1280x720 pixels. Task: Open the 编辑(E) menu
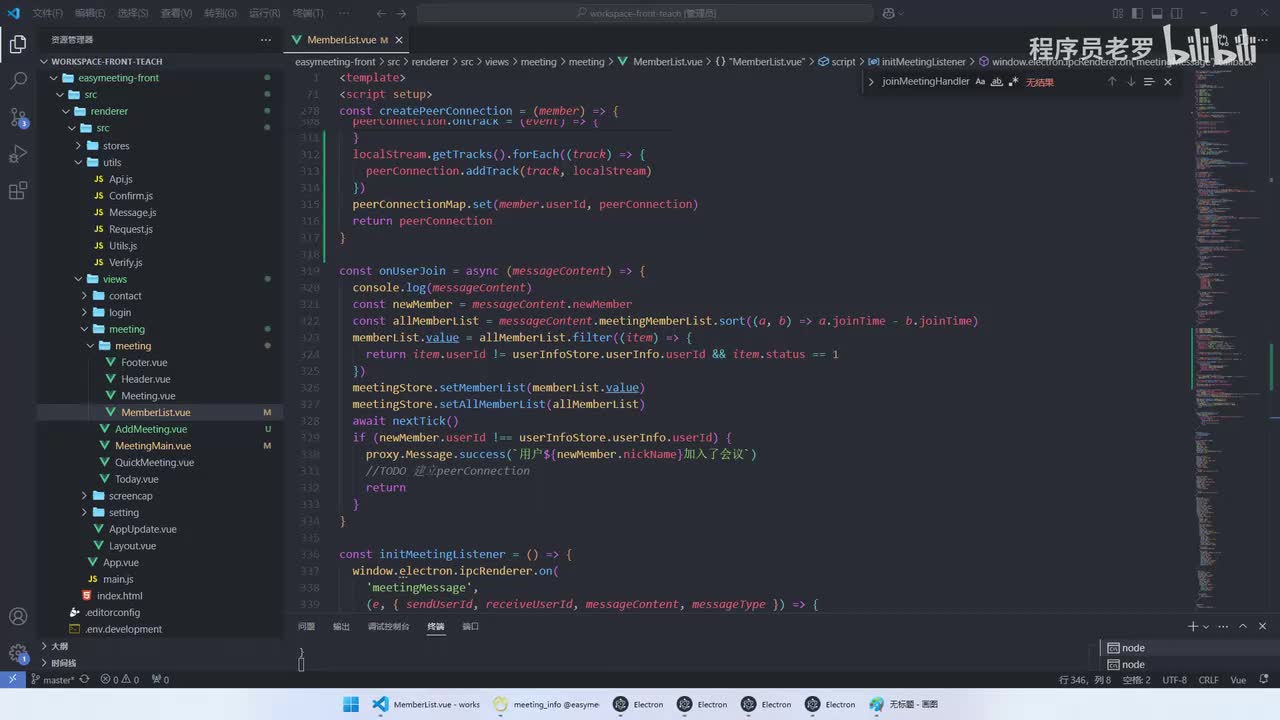90,13
